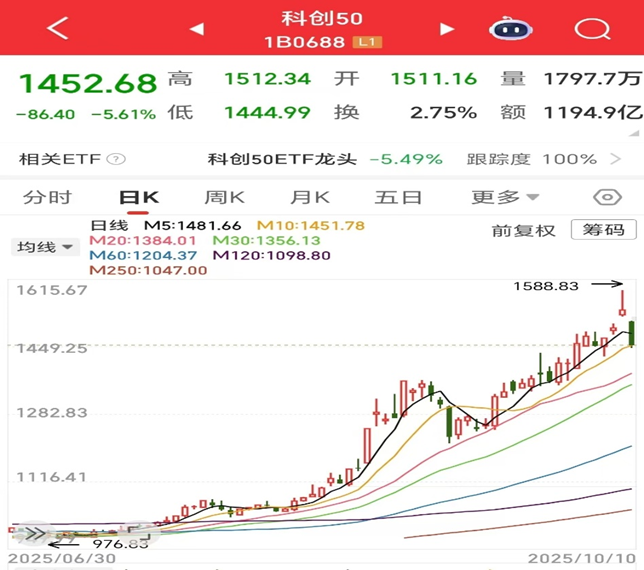
Task: Open the 均线 indicator dropdown
Action: (x=45, y=247)
